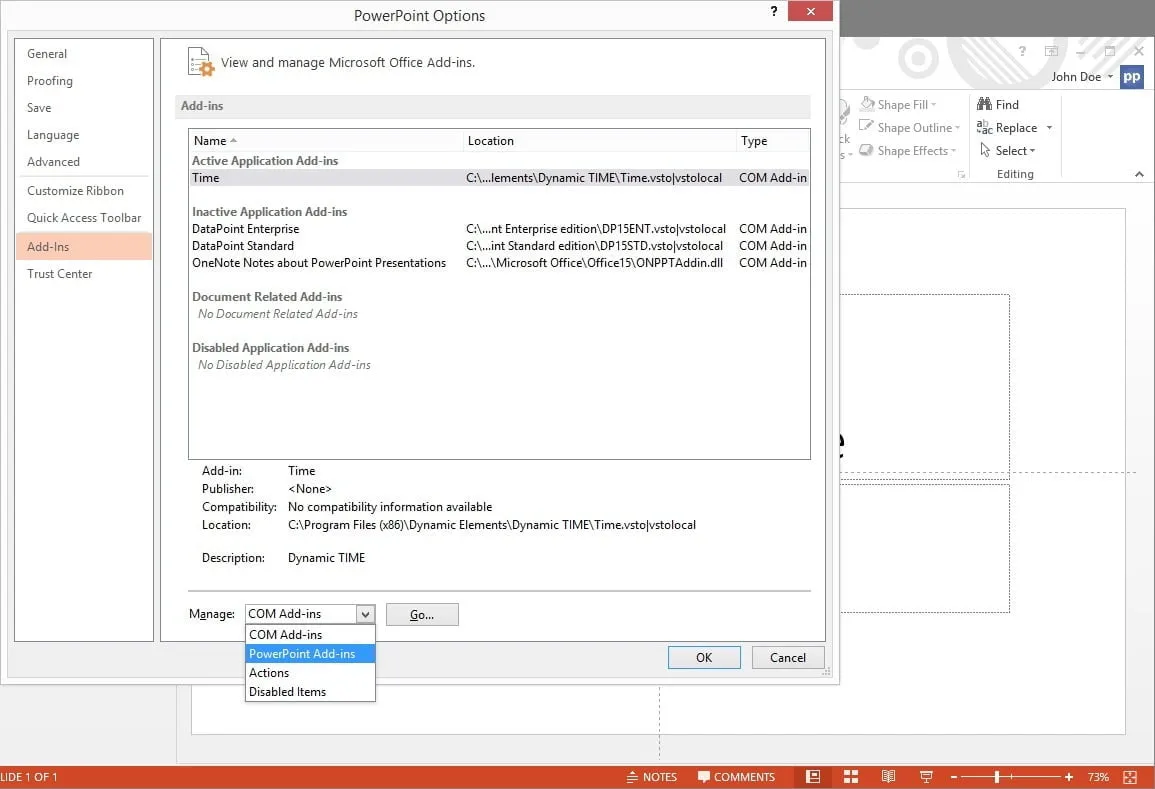Fit slide to current window
The height and width of the screenshot is (789, 1155).
click(1130, 777)
